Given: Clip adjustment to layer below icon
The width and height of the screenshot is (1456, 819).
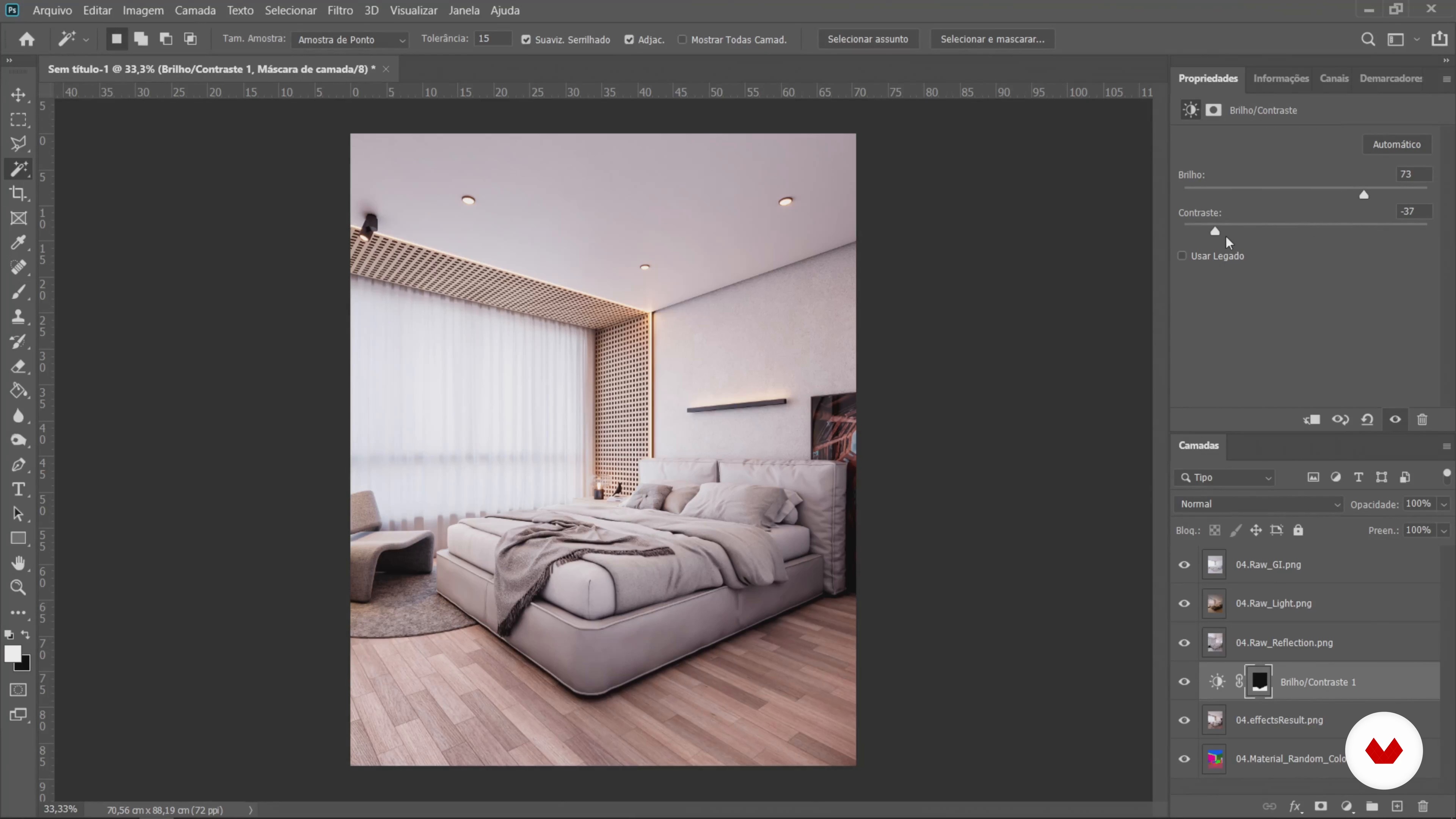Looking at the screenshot, I should 1311,419.
